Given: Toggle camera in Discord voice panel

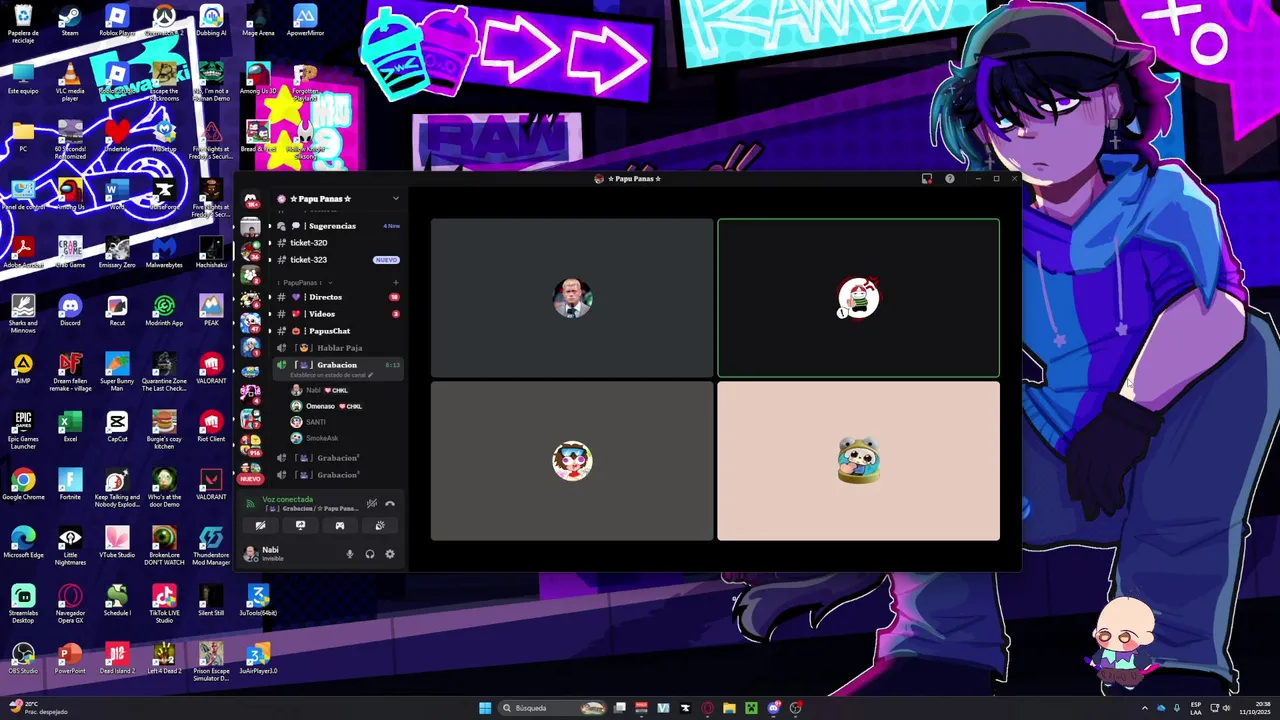Looking at the screenshot, I should pyautogui.click(x=260, y=525).
